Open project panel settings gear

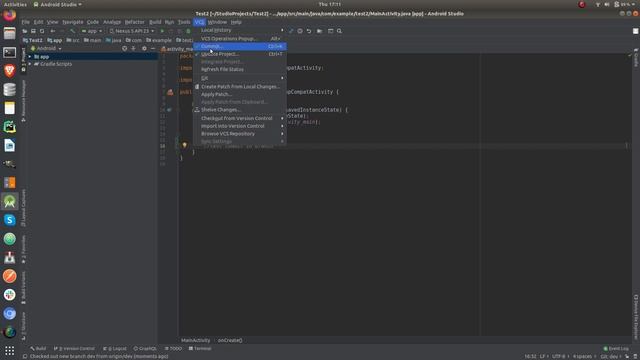(144, 48)
